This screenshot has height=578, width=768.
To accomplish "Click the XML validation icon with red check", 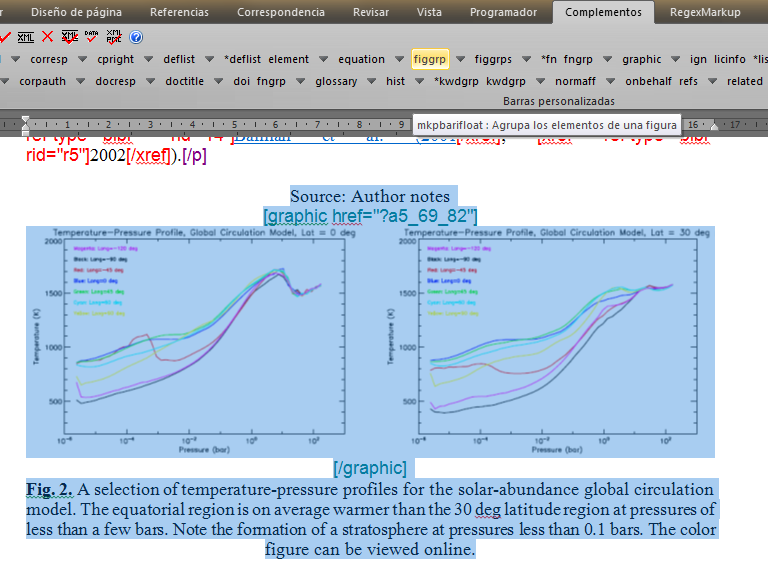I will [x=69, y=37].
